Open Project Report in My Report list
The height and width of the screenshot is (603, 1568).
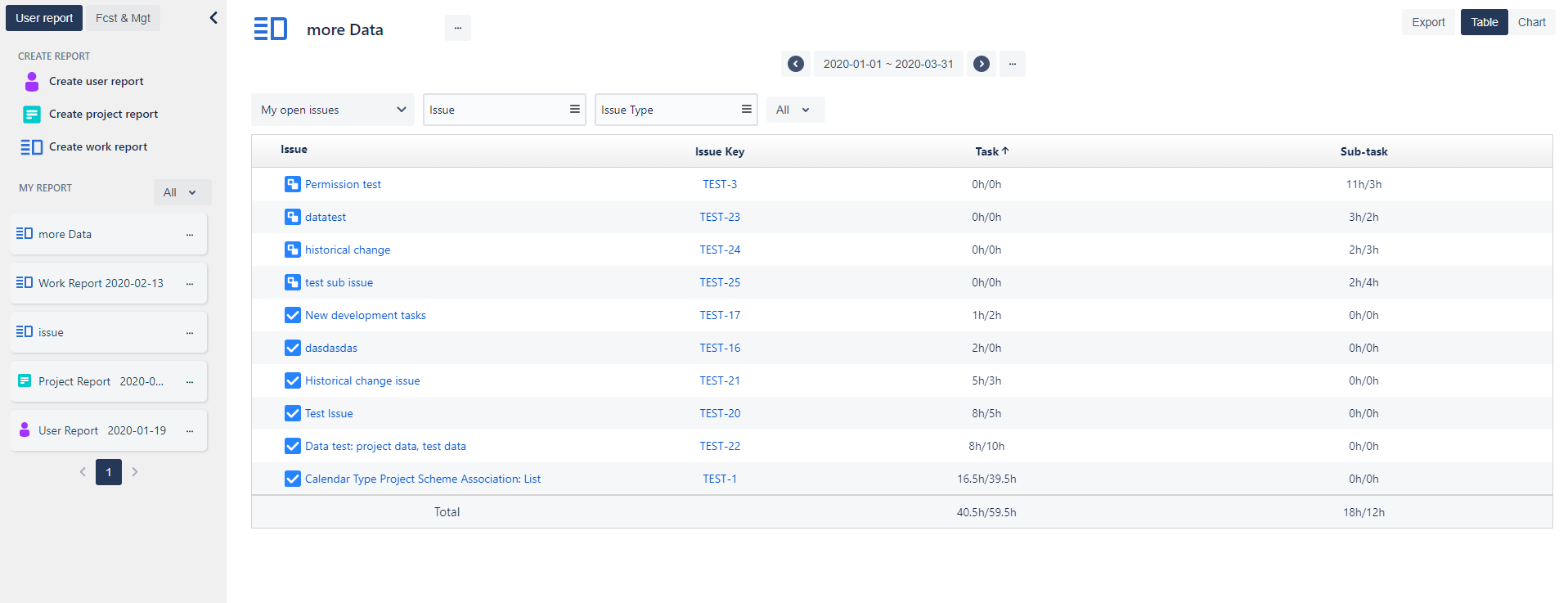(101, 381)
